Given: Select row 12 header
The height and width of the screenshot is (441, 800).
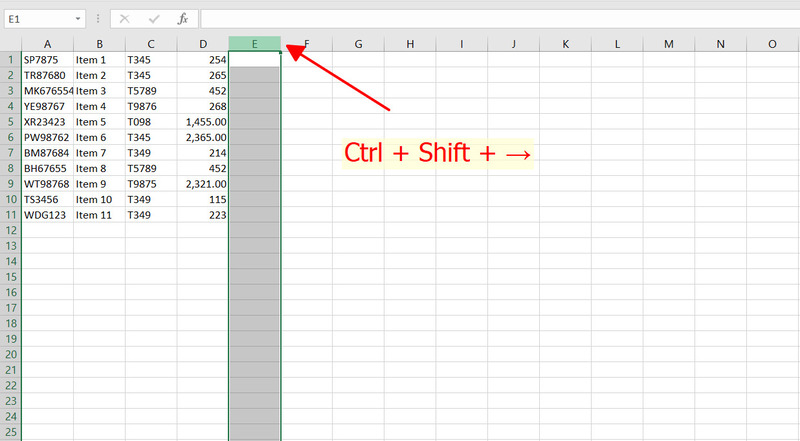Looking at the screenshot, I should (x=10, y=230).
